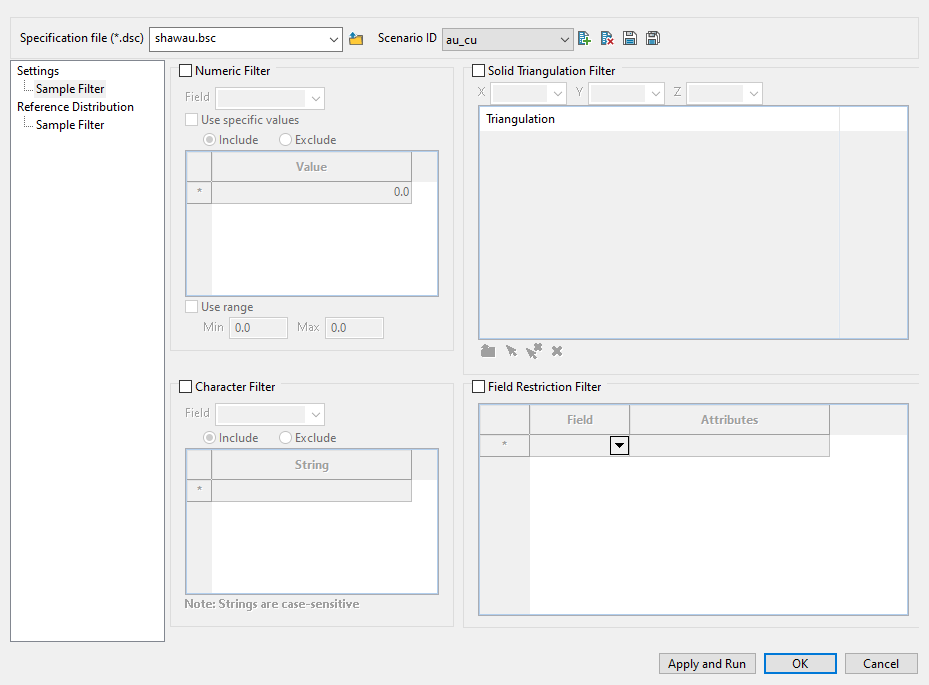Viewport: 929px width, 685px height.
Task: Click the save scenario icon
Action: tap(630, 39)
